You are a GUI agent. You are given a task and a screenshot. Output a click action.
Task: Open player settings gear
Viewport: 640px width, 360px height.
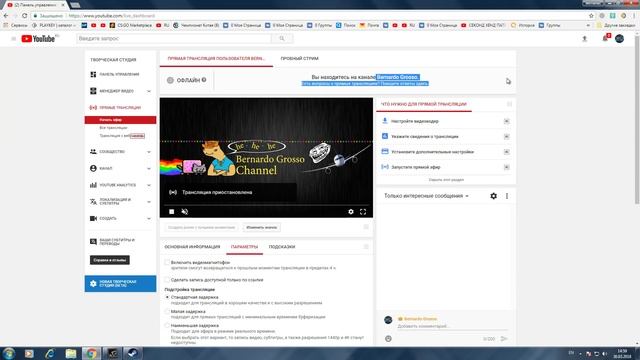point(351,211)
